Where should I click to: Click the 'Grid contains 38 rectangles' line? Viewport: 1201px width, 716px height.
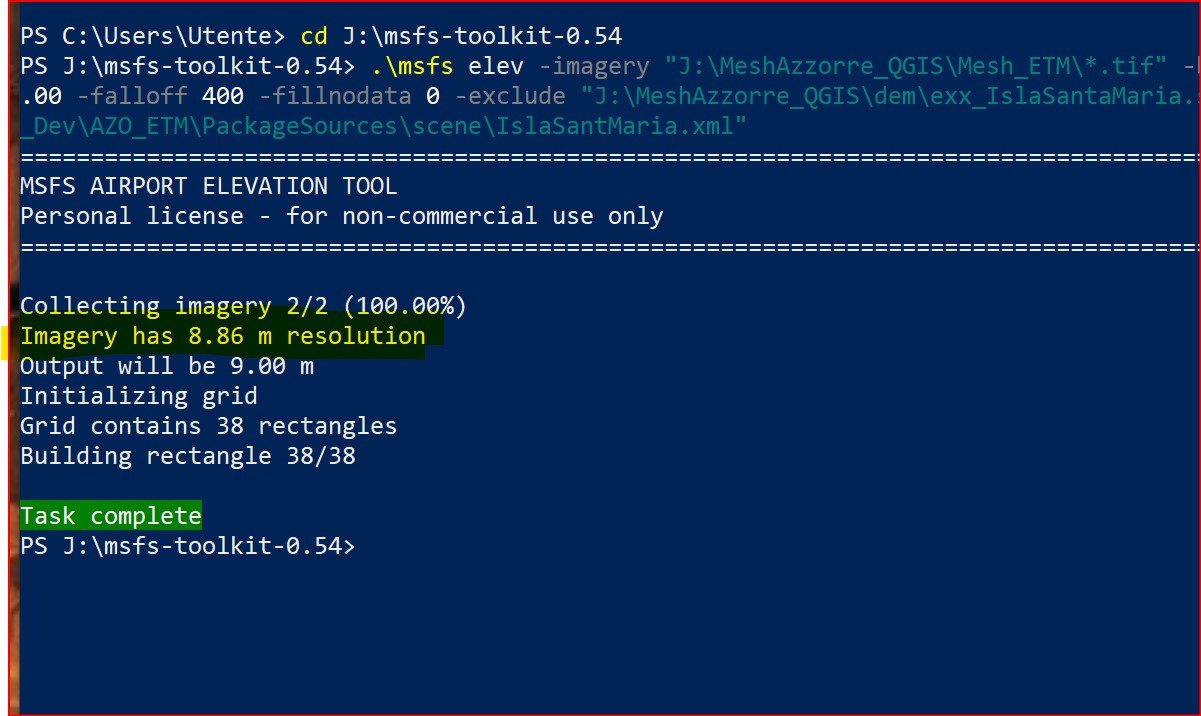[x=209, y=426]
